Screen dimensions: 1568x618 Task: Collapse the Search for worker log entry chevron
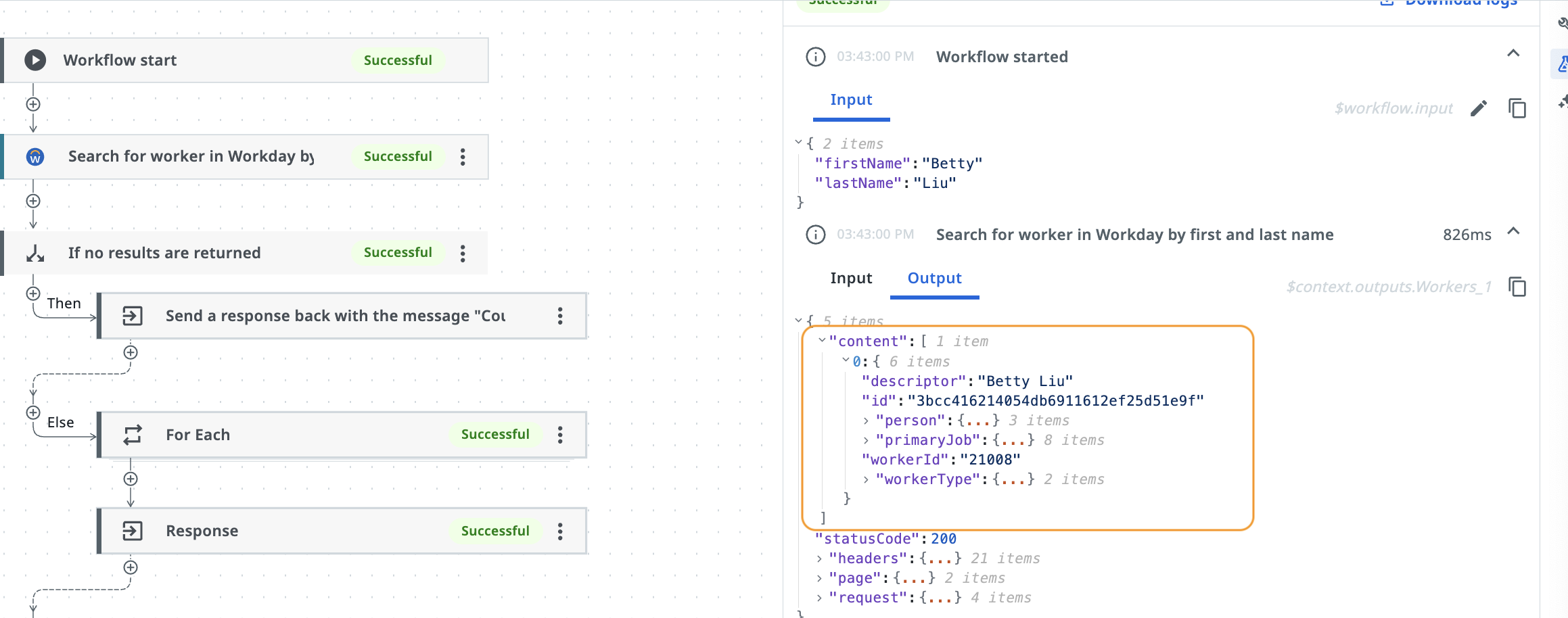click(x=1514, y=231)
